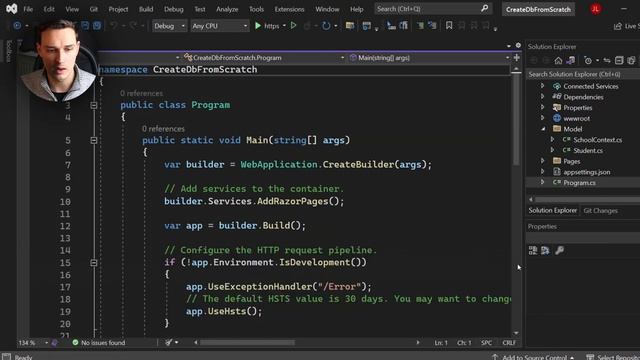Collapse the if IsDevelopment code block
The width and height of the screenshot is (640, 360).
pyautogui.click(x=93, y=263)
